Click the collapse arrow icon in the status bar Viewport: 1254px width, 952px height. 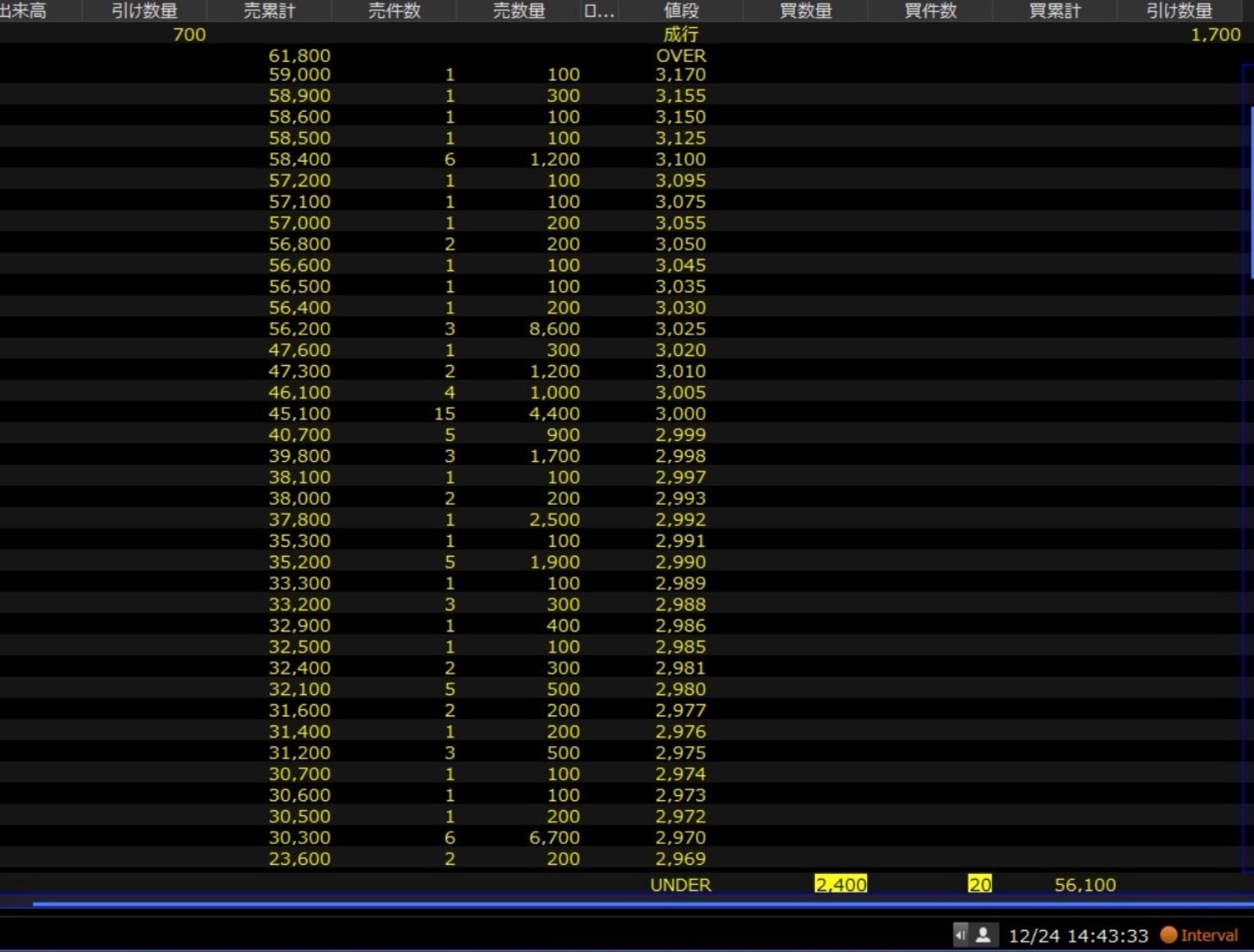coord(960,935)
